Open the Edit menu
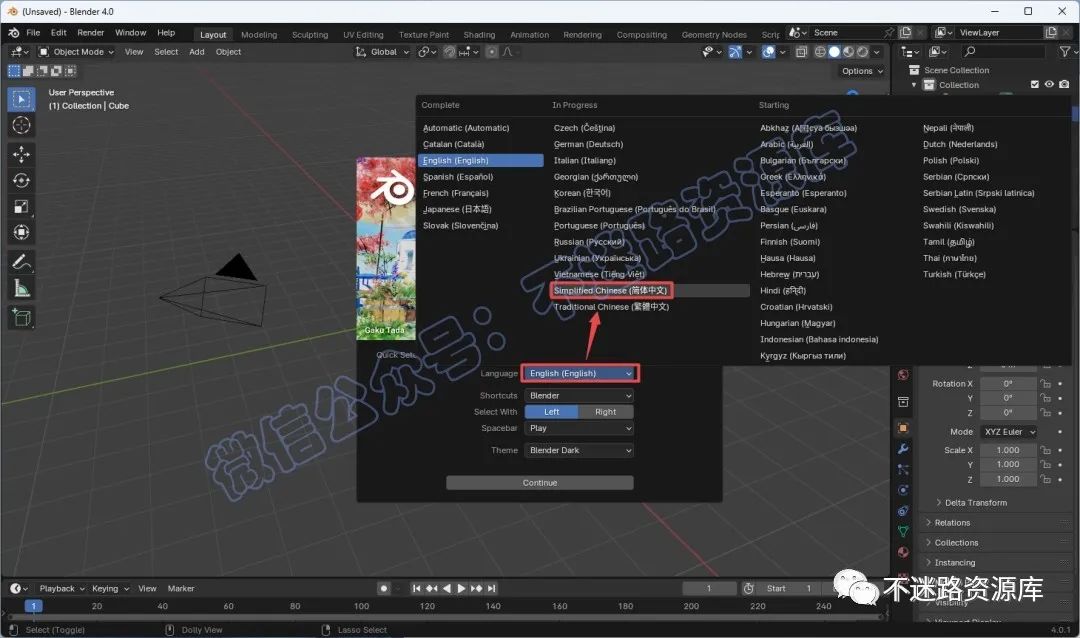Image resolution: width=1080 pixels, height=638 pixels. [x=59, y=32]
